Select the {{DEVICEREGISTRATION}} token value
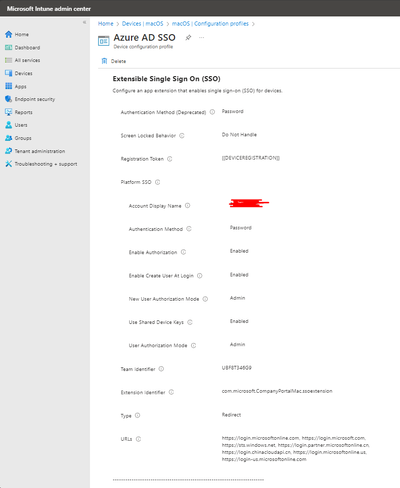This screenshot has height=488, width=400. [251, 158]
